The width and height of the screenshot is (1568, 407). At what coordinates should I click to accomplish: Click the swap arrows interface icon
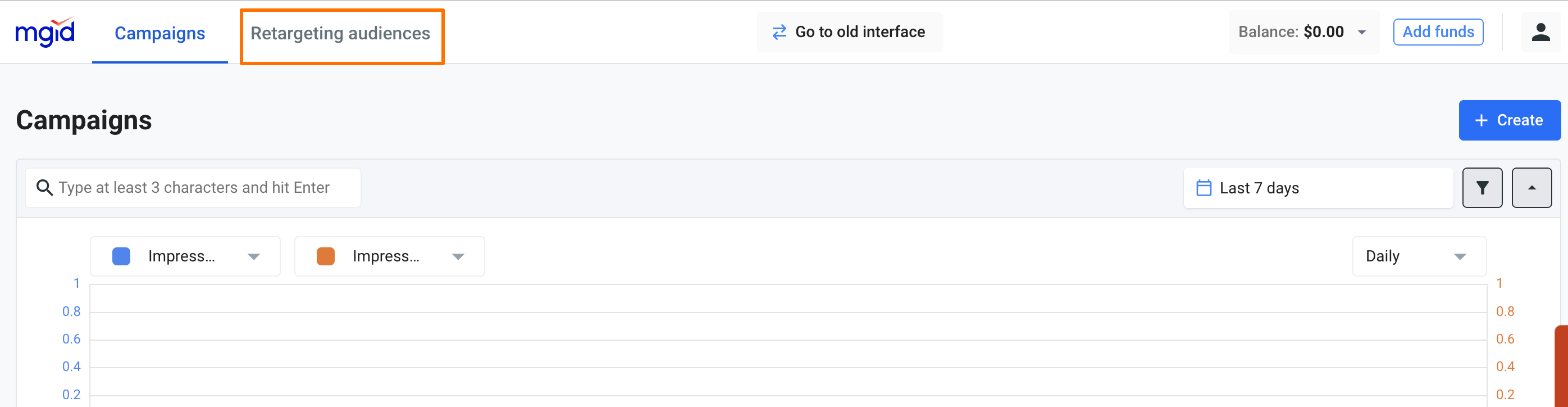tap(778, 32)
